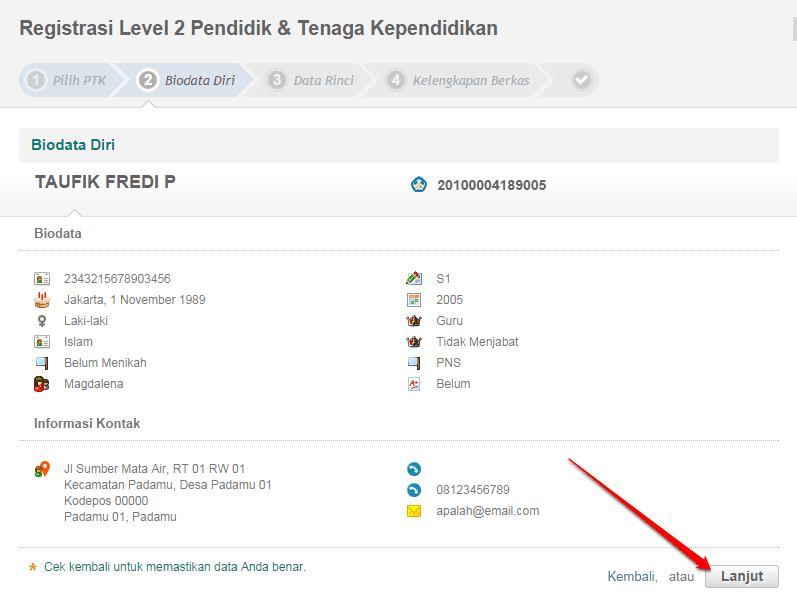Click the Lanjut button
This screenshot has width=797, height=613.
point(742,576)
